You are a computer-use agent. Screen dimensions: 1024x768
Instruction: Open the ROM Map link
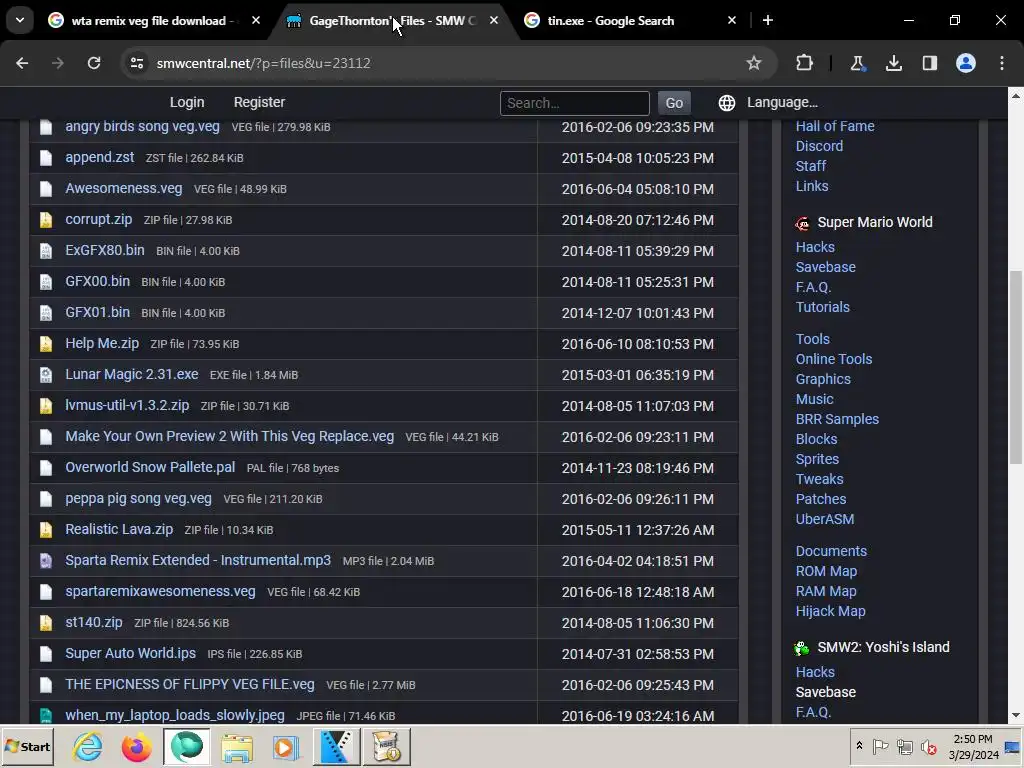(x=826, y=571)
